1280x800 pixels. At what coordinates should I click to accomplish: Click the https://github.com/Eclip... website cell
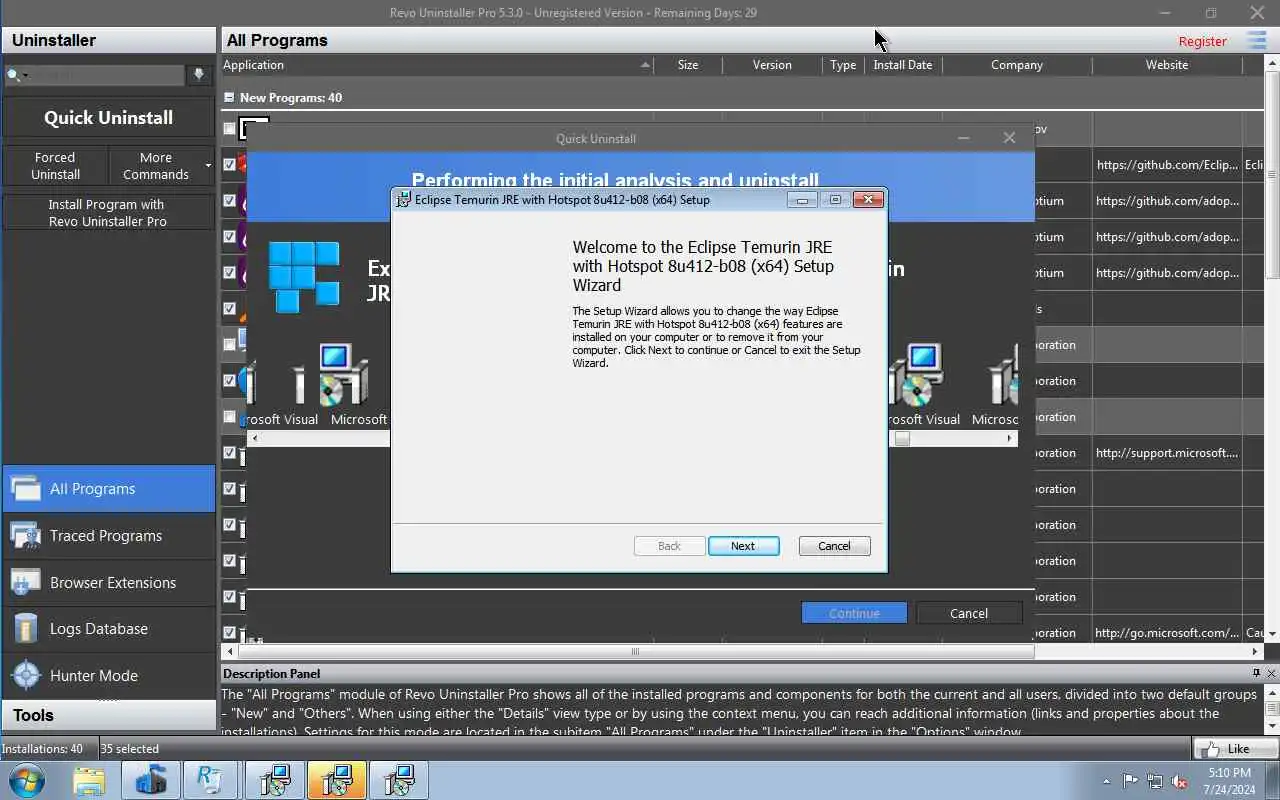pyautogui.click(x=1167, y=165)
